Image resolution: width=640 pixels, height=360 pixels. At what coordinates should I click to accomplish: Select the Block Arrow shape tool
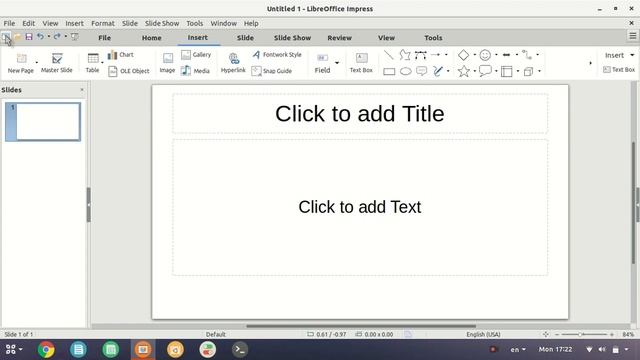pos(506,55)
